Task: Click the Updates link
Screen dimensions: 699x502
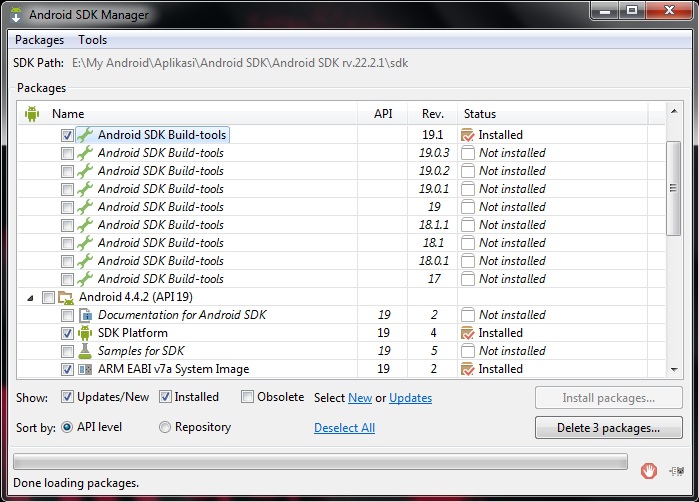Action: tap(411, 398)
